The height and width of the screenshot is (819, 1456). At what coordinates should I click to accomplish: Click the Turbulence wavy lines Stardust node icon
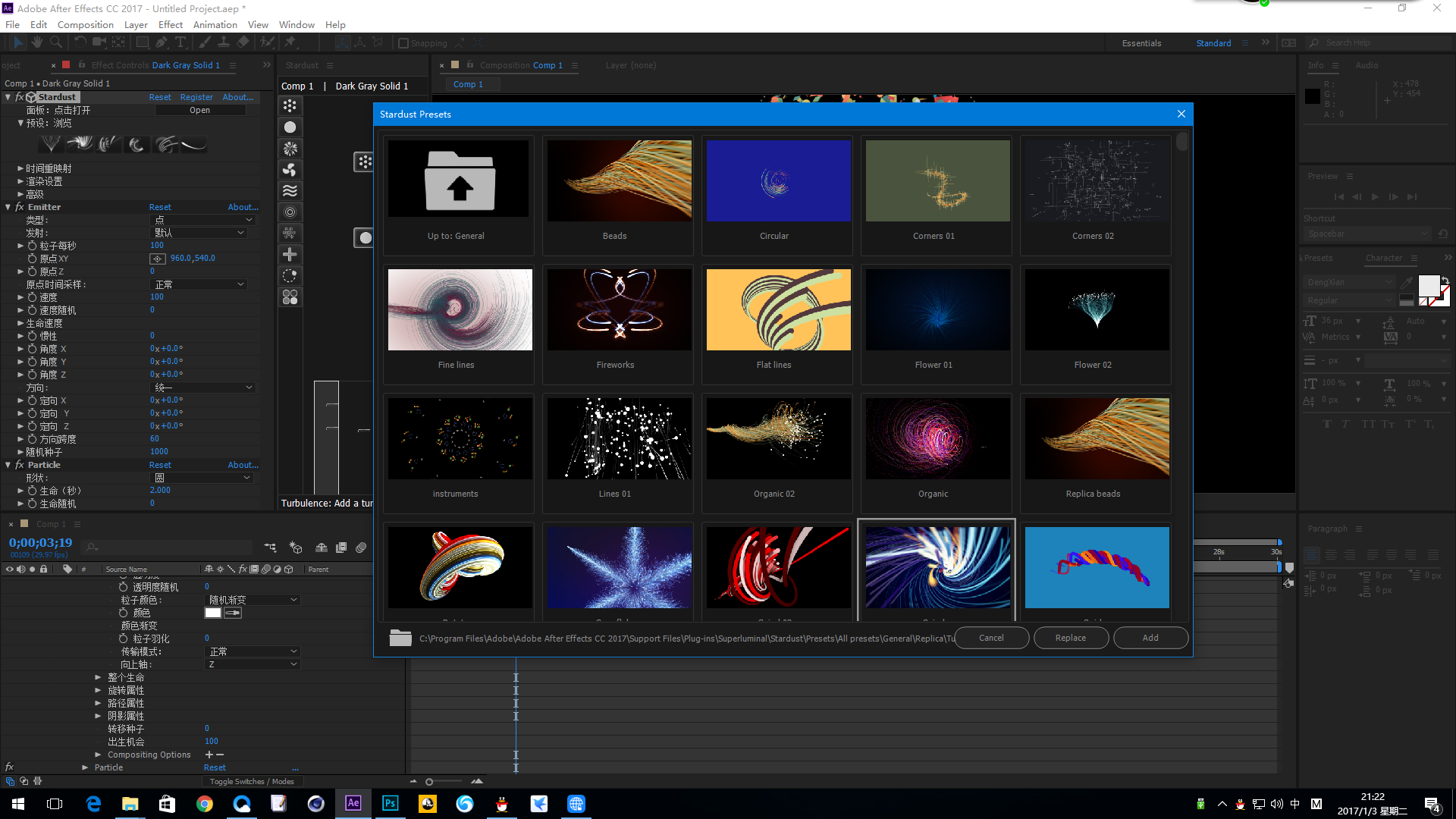pos(290,190)
